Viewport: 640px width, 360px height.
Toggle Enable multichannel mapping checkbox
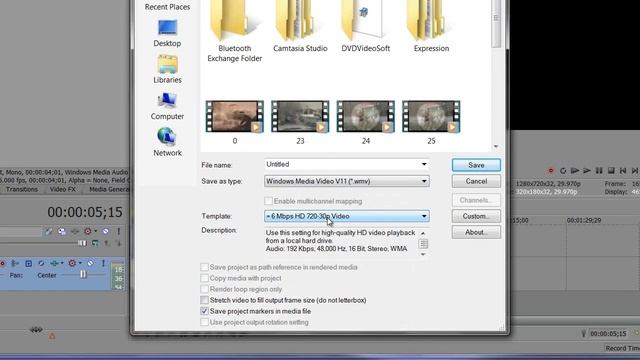point(268,201)
